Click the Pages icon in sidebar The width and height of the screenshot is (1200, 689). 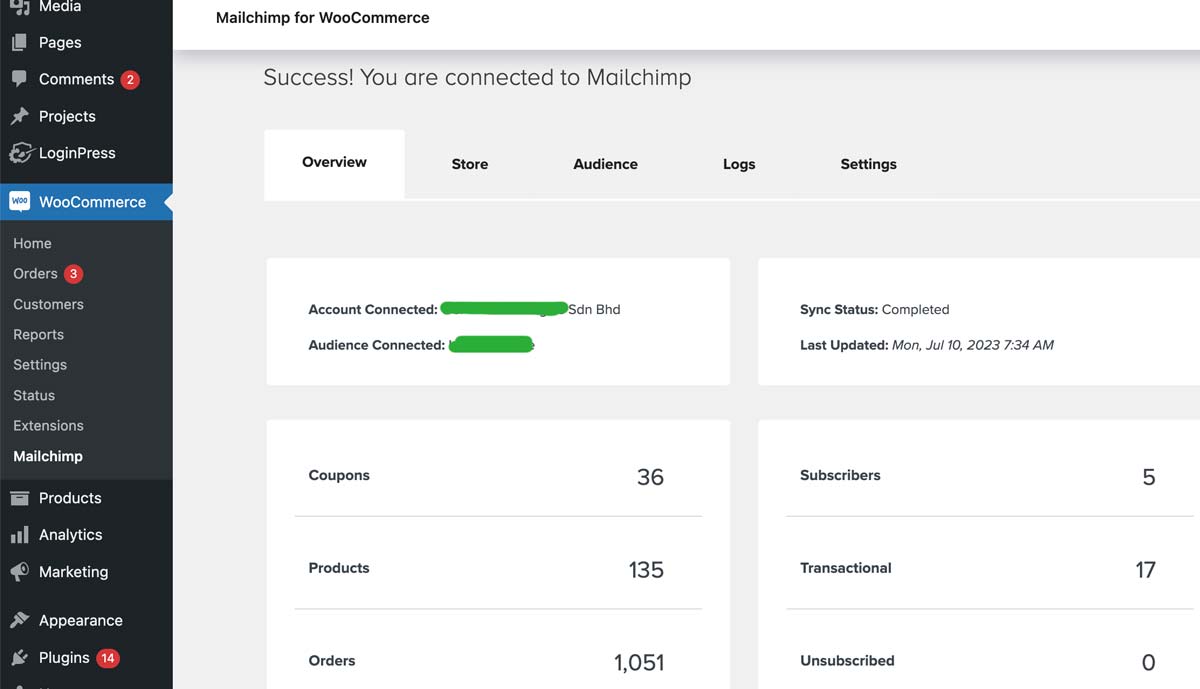[19, 42]
